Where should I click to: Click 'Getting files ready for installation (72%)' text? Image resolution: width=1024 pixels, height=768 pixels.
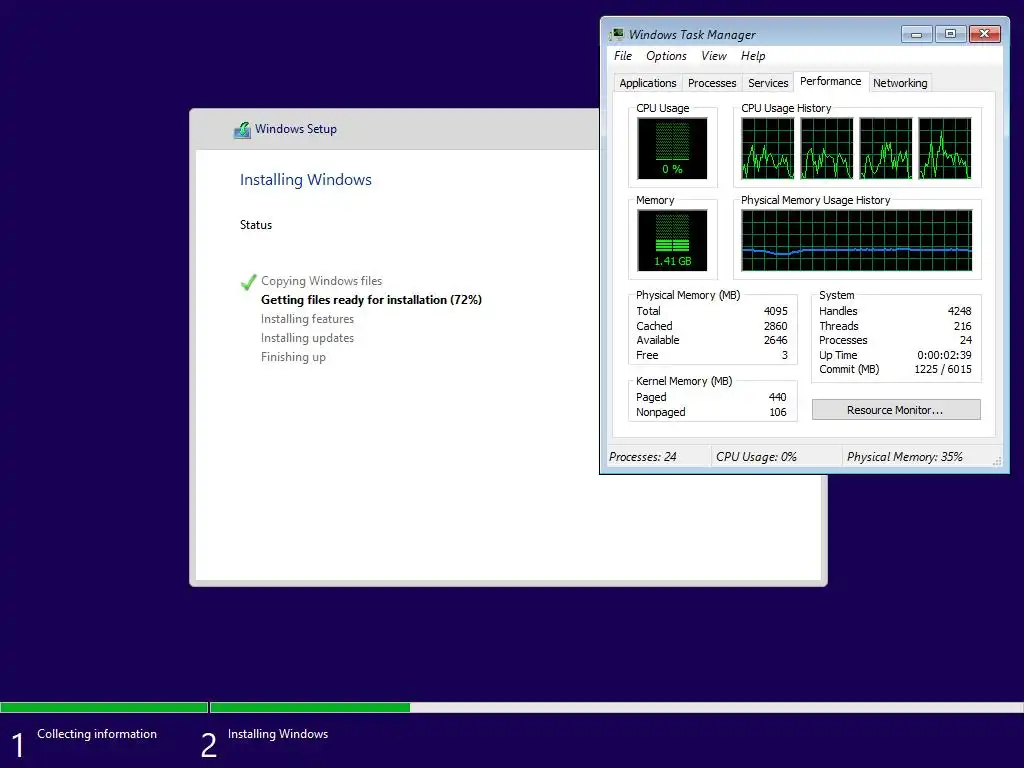click(371, 300)
